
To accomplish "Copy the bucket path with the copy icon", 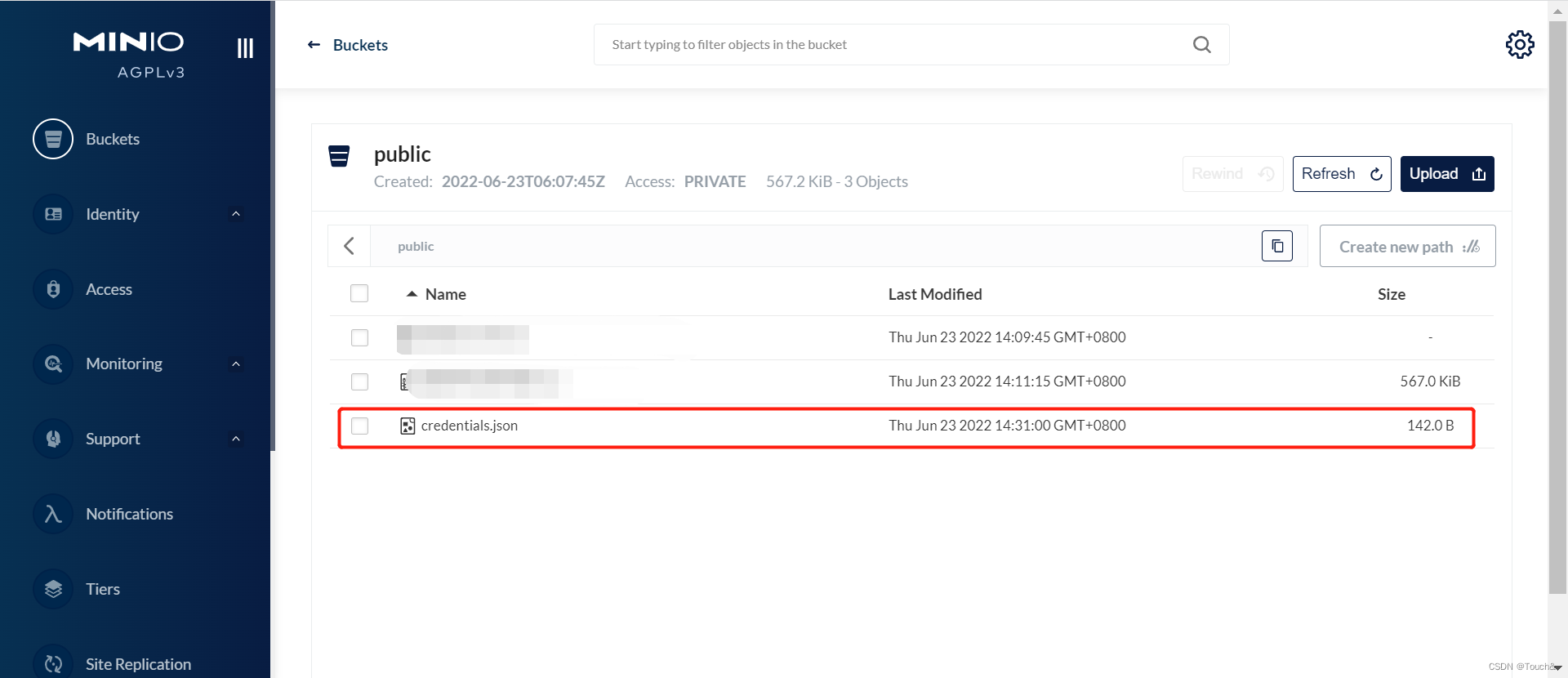I will click(x=1276, y=246).
